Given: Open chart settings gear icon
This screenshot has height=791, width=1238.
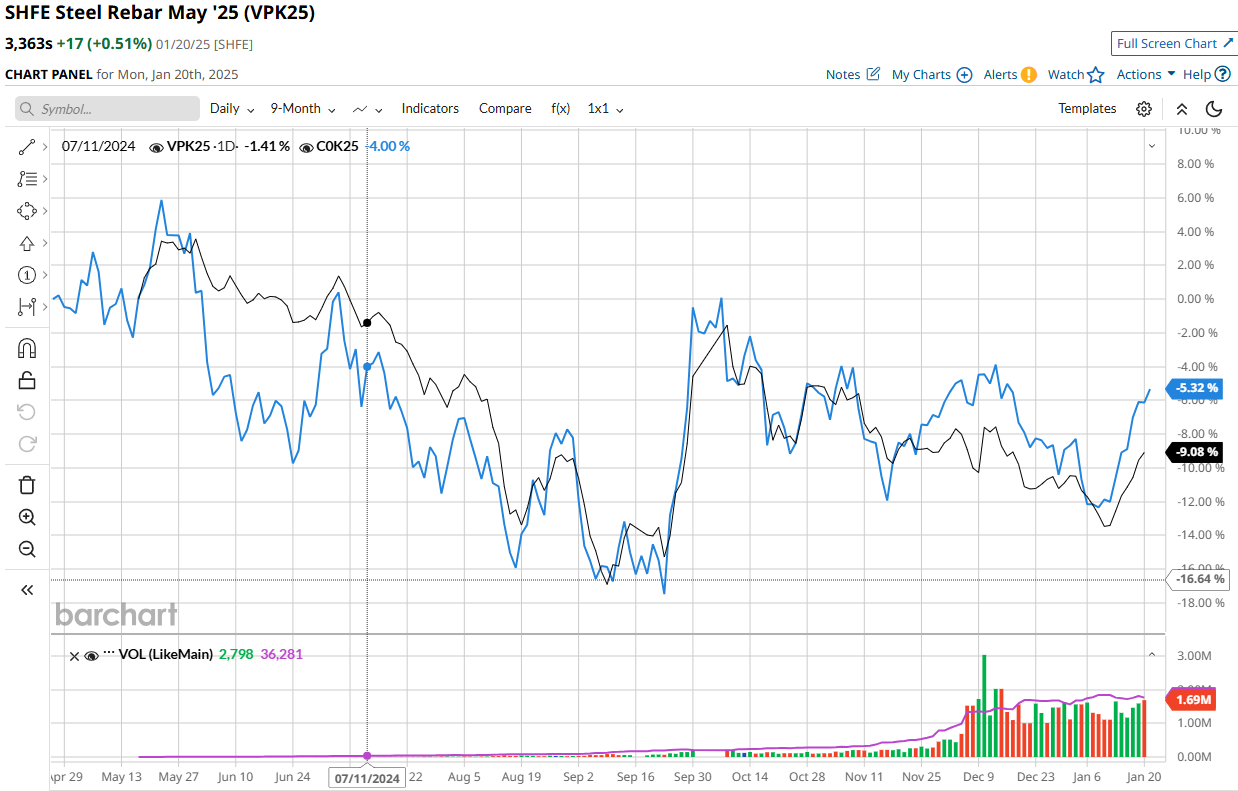Looking at the screenshot, I should click(1144, 109).
